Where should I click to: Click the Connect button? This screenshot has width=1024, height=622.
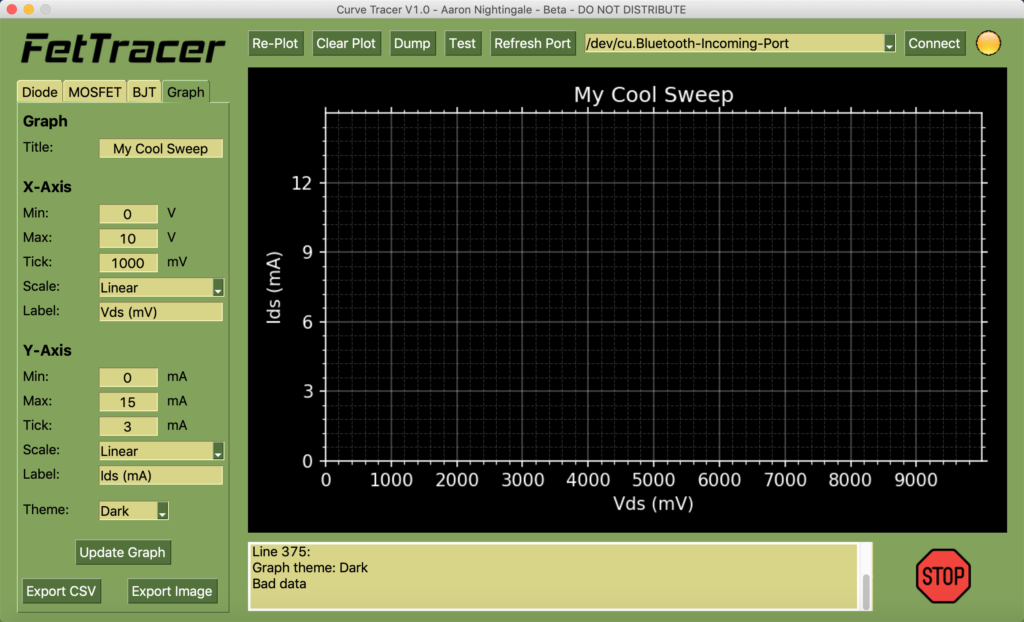934,44
